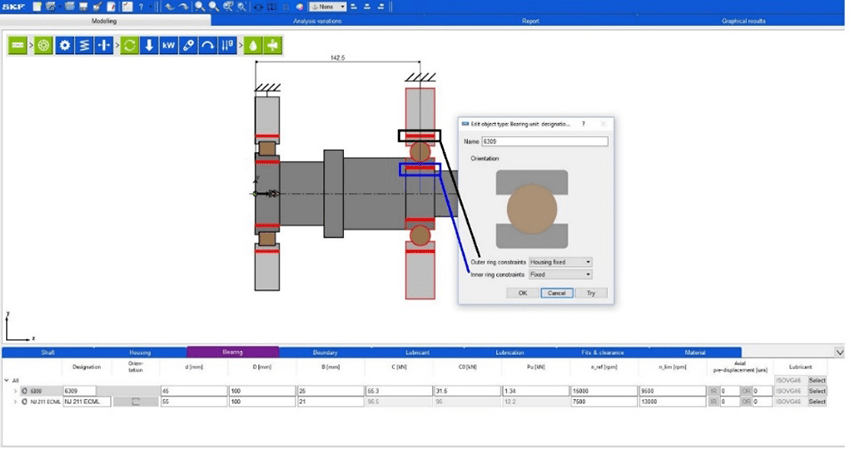Click the undo arrow in top toolbar
Viewport: 850px width, 449px height.
[x=169, y=6]
